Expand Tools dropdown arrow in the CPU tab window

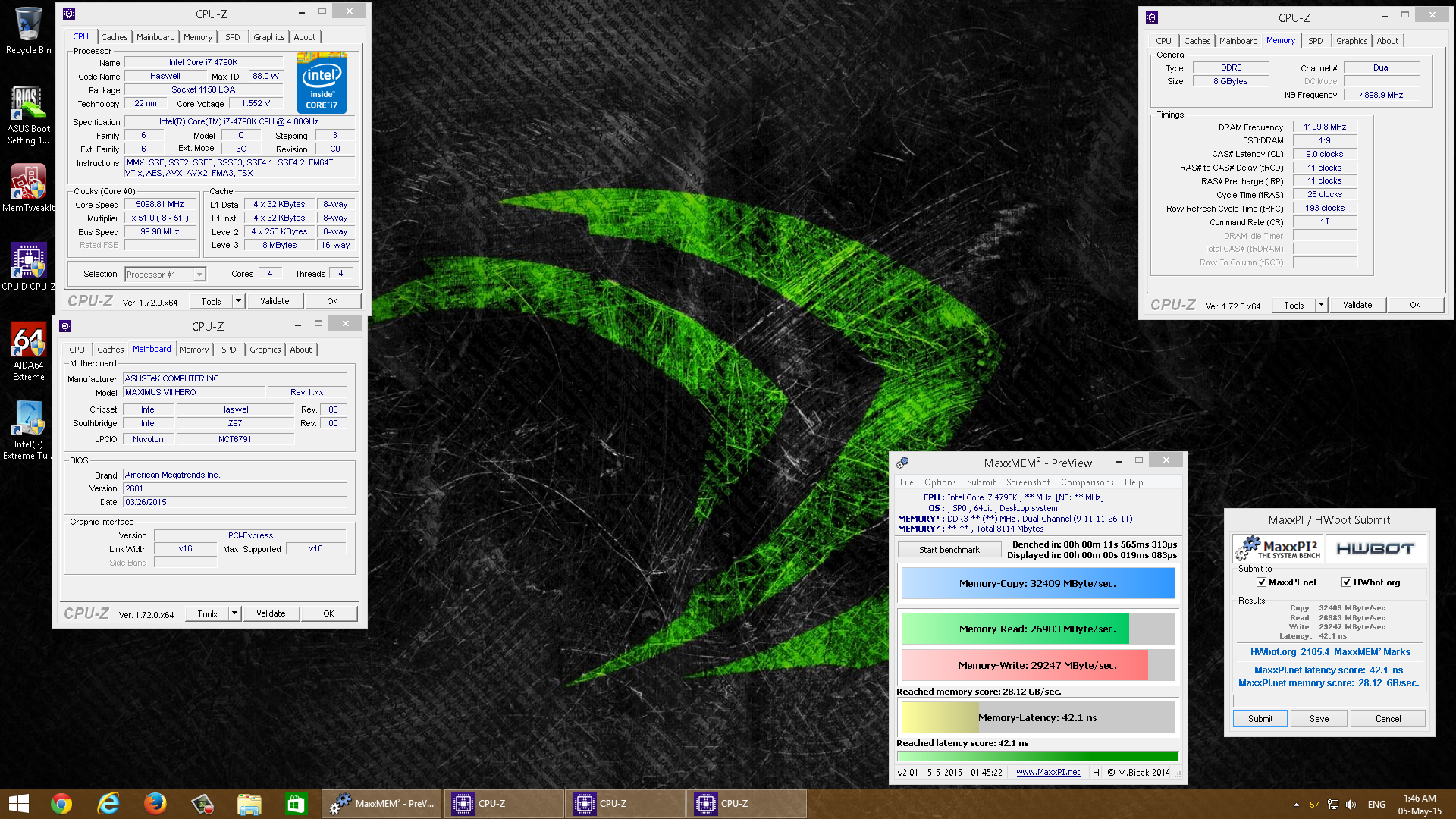coord(238,301)
